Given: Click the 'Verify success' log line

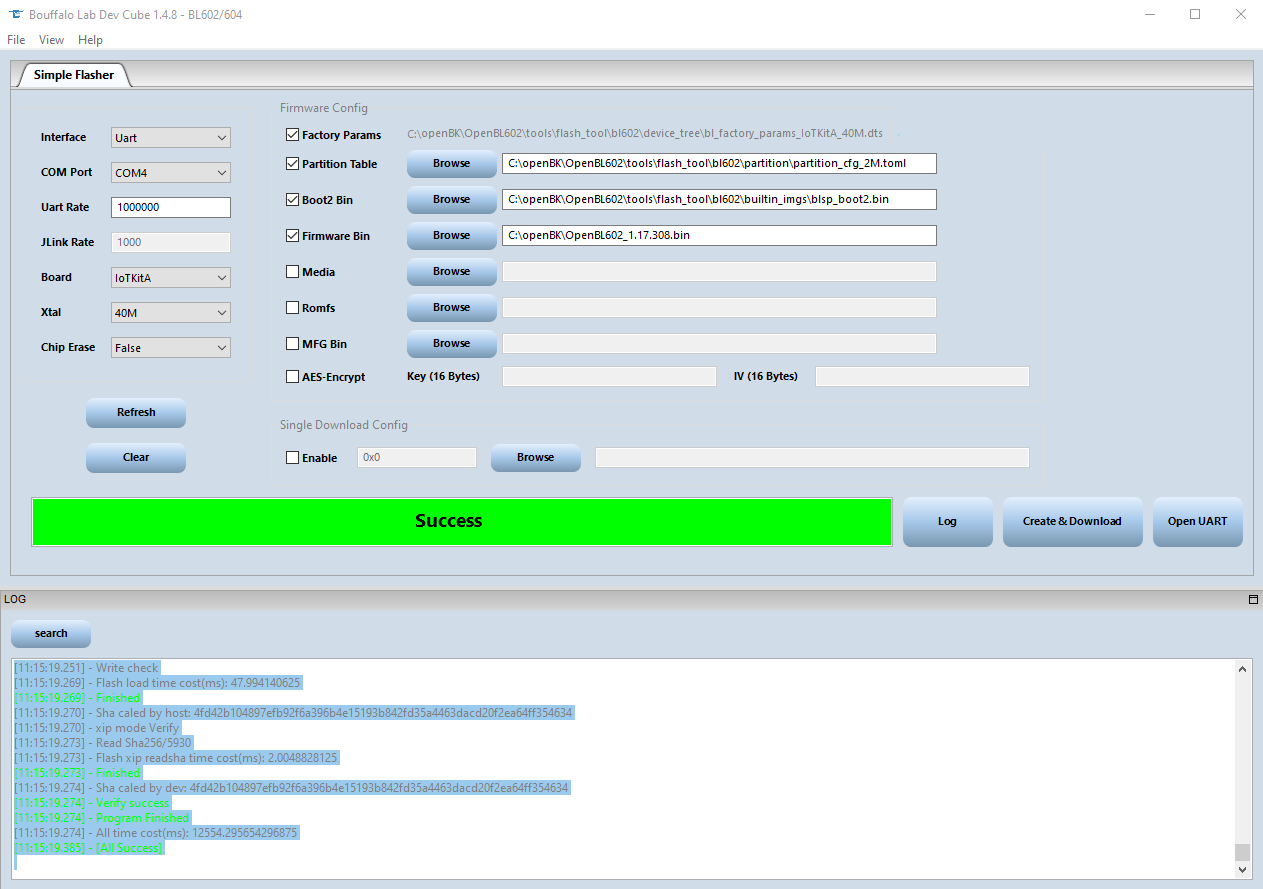Looking at the screenshot, I should [x=92, y=803].
